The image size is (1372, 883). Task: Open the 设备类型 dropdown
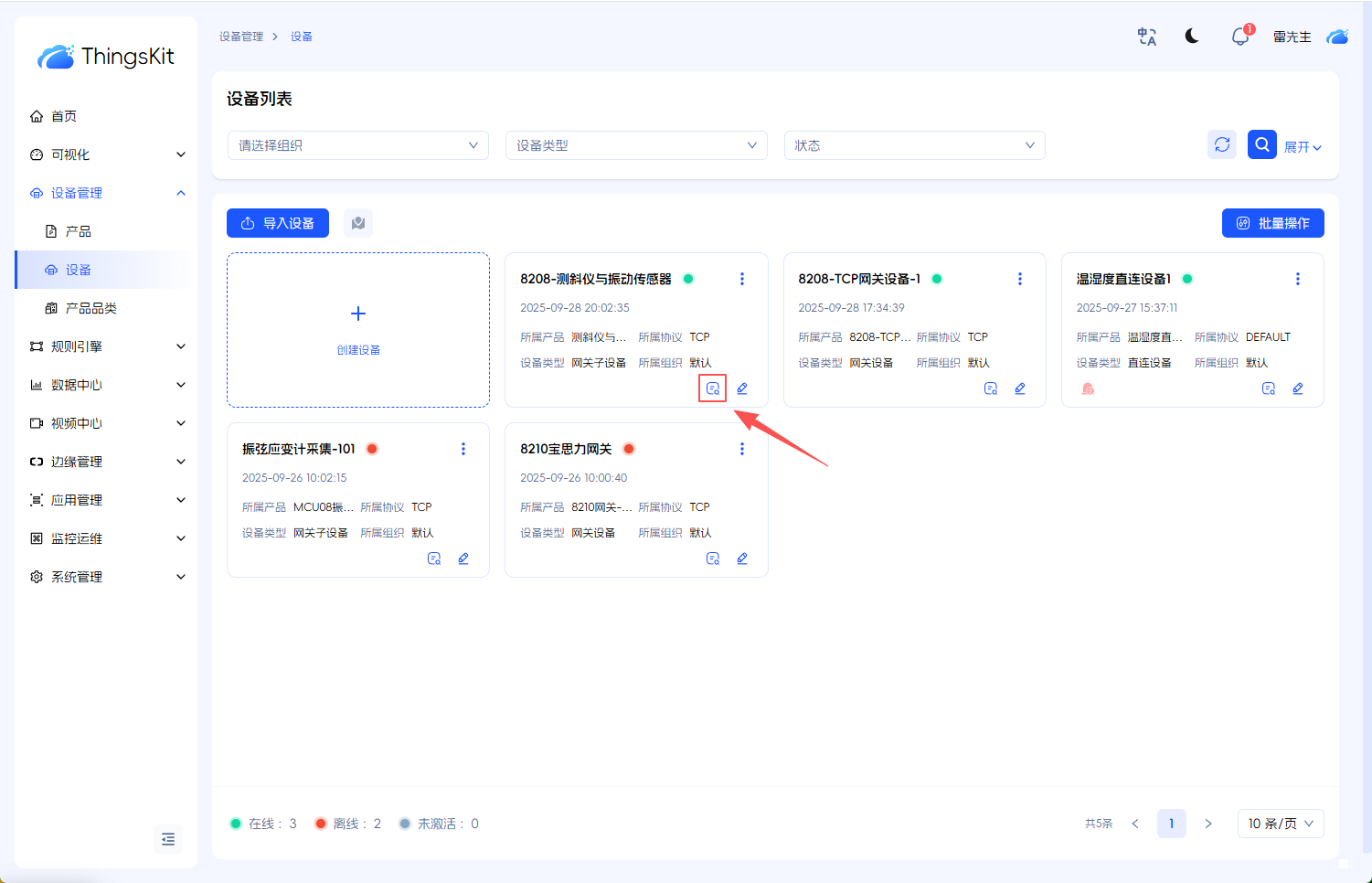point(636,145)
